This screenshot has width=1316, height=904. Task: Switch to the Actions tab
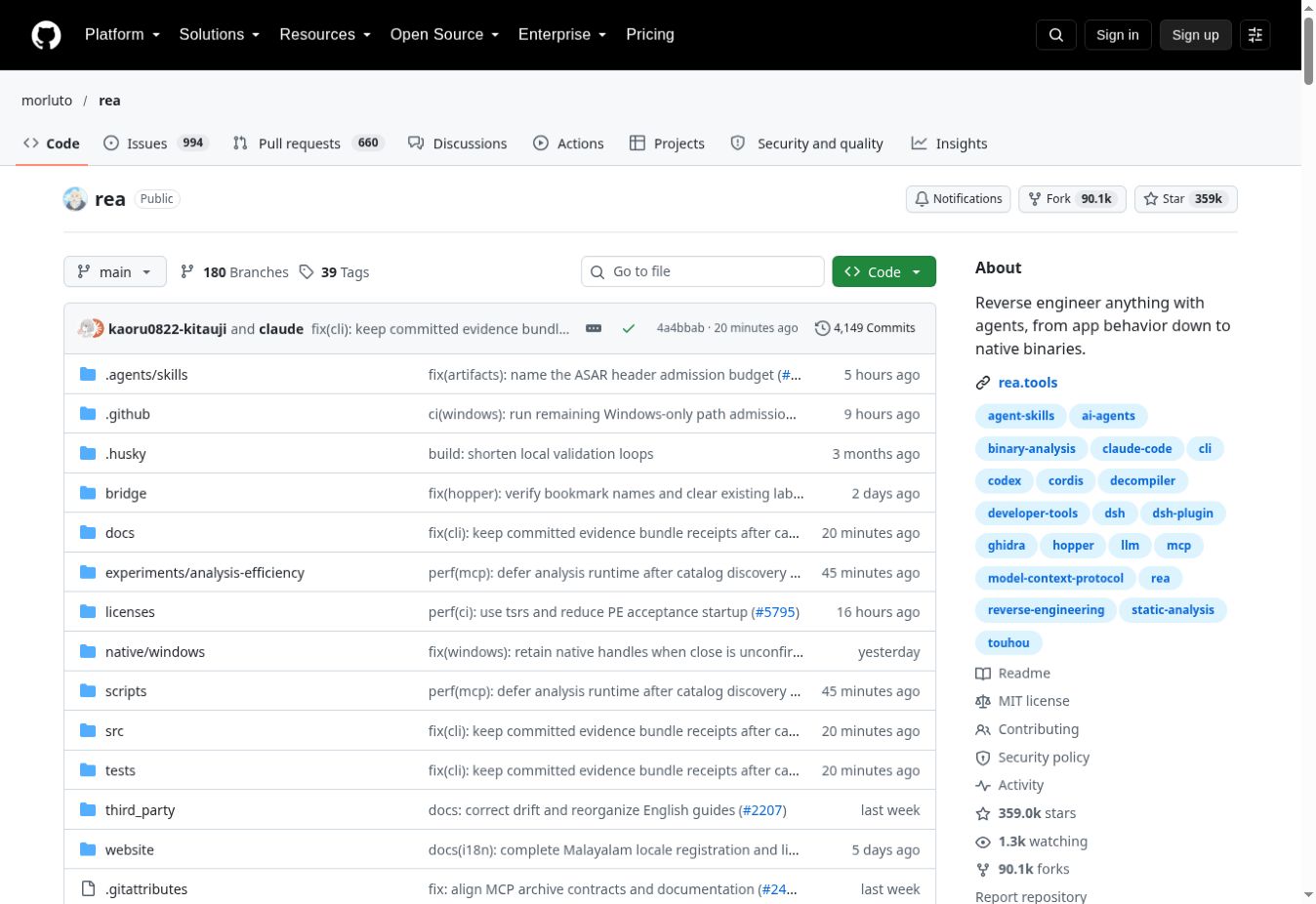pyautogui.click(x=568, y=144)
